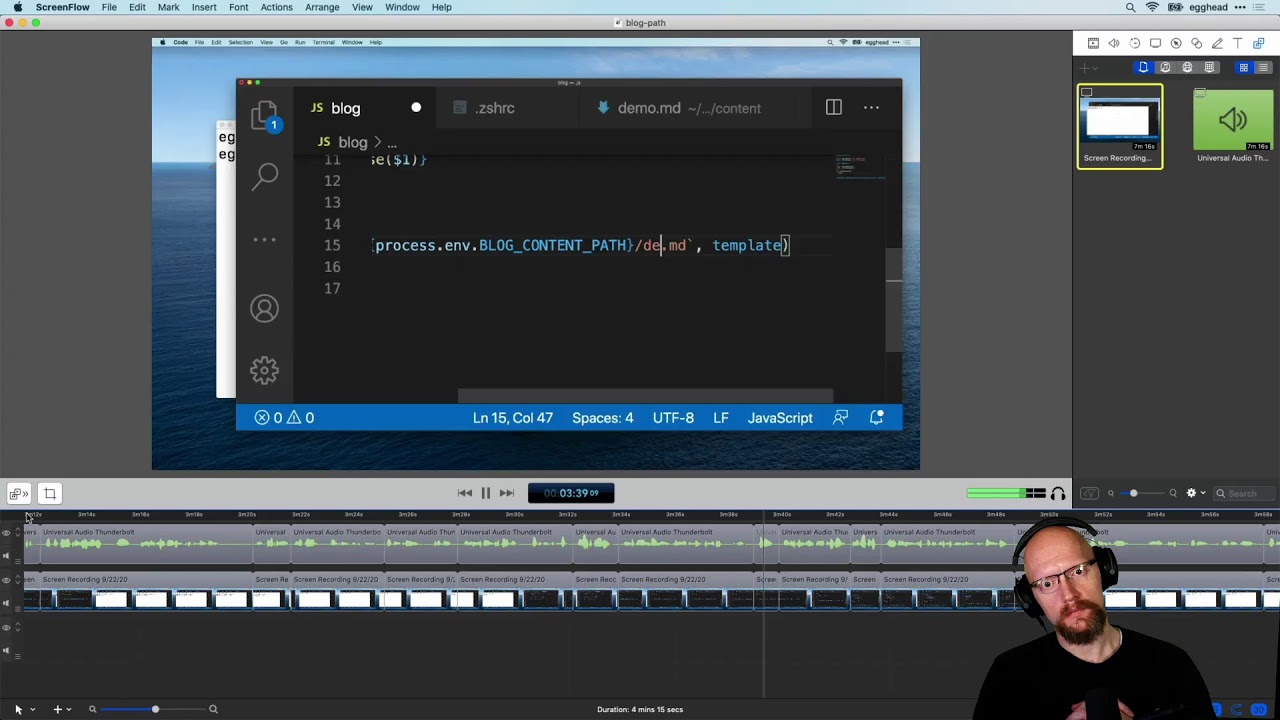Switch media library to grid view
The width and height of the screenshot is (1280, 720).
point(1243,67)
